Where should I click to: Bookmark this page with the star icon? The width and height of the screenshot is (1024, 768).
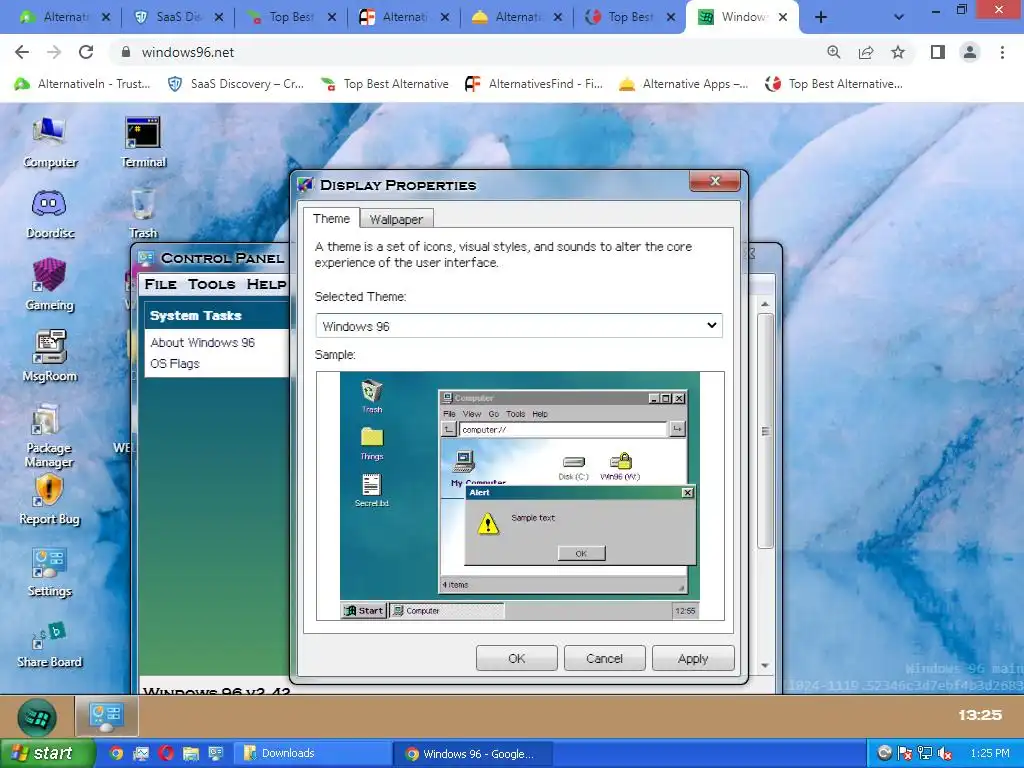coord(898,52)
